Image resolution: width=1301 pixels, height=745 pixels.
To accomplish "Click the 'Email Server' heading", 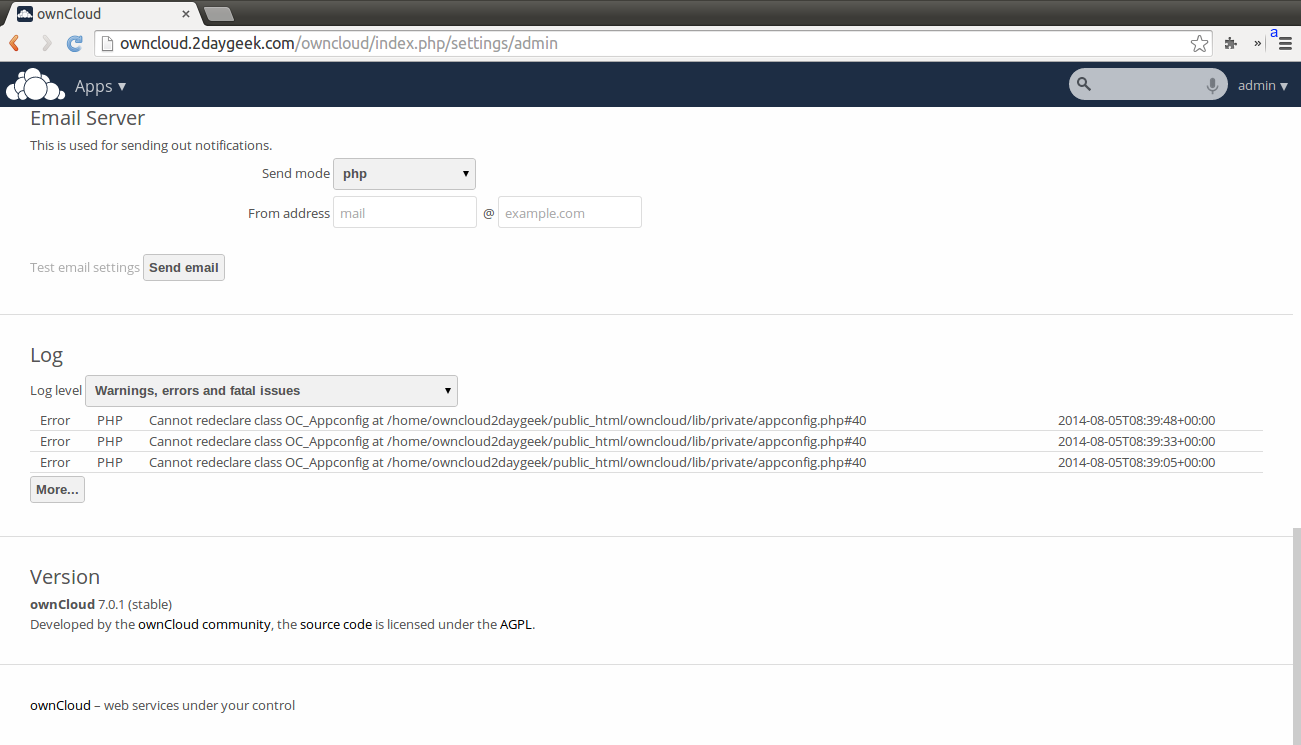I will tap(88, 118).
